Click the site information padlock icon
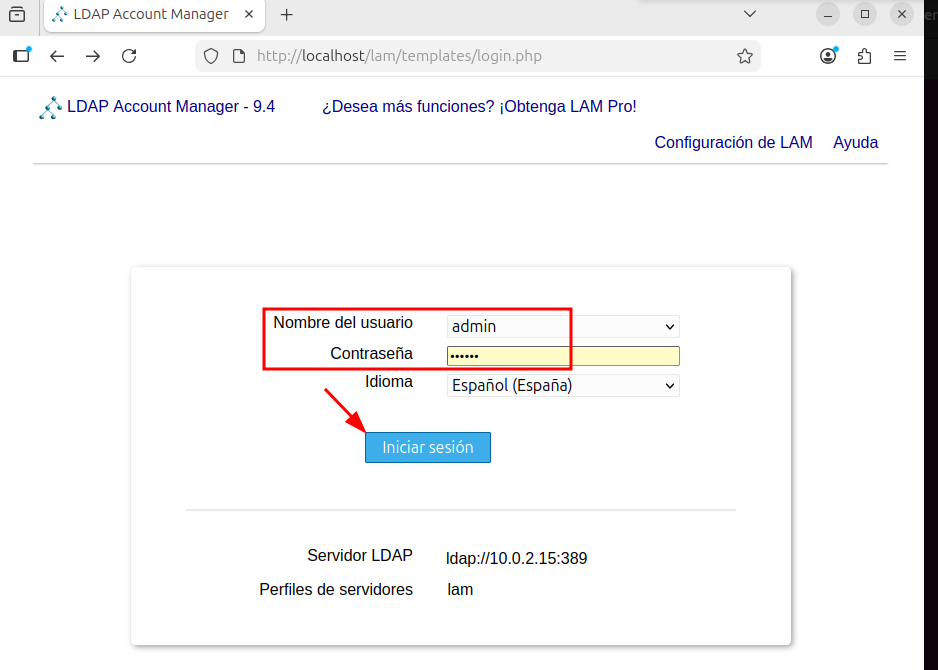Screen dimensions: 938x670 click(x=237, y=56)
